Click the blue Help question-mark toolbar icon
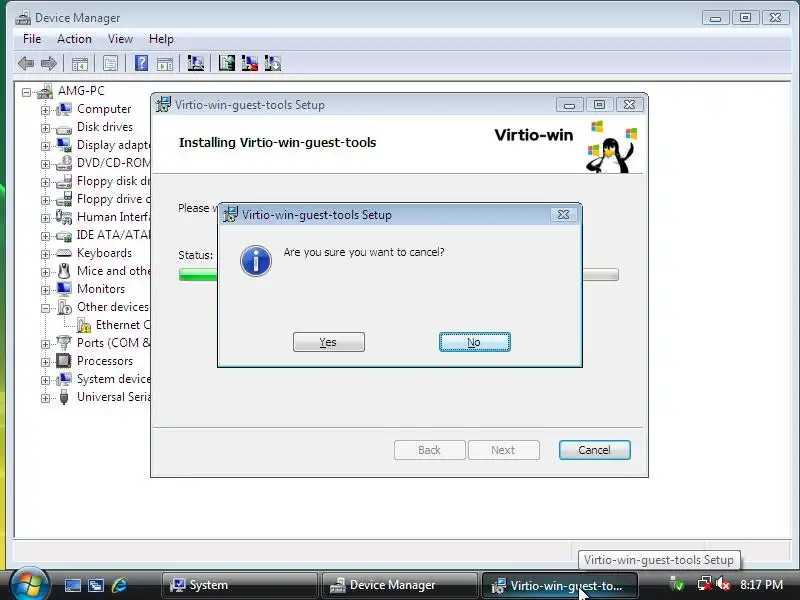The height and width of the screenshot is (600, 800). (141, 63)
